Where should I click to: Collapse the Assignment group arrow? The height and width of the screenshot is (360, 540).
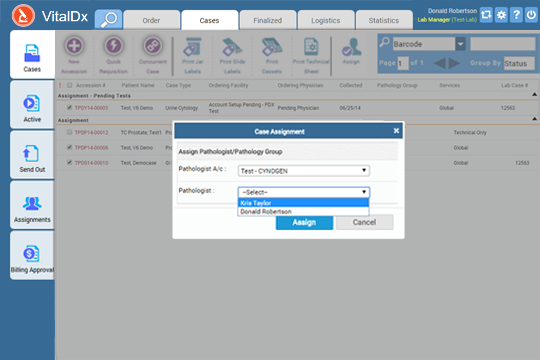[534, 119]
